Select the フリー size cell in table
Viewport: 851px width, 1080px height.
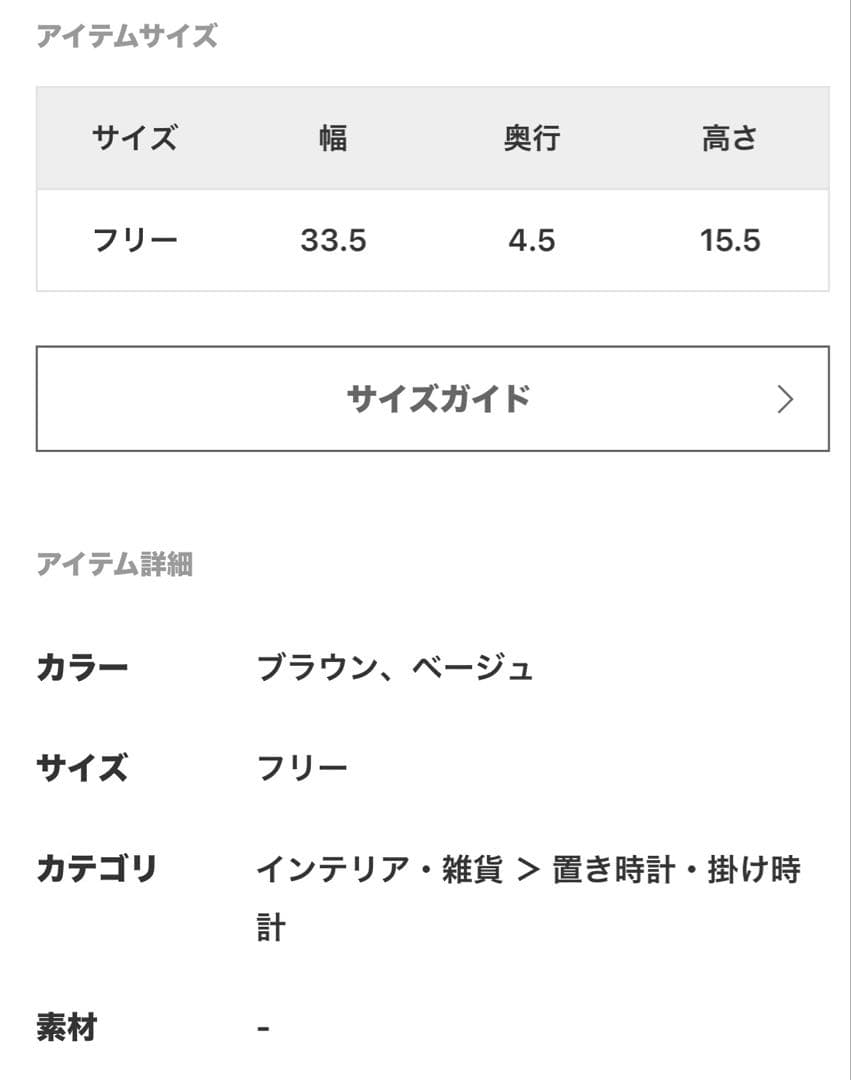(x=135, y=241)
